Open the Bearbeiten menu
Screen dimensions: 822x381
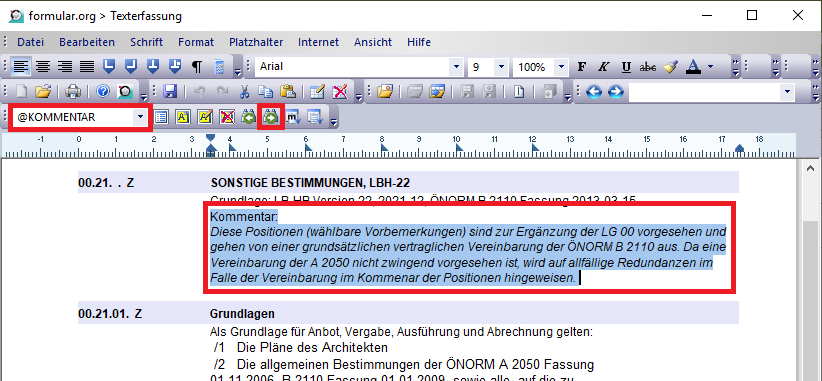click(87, 42)
